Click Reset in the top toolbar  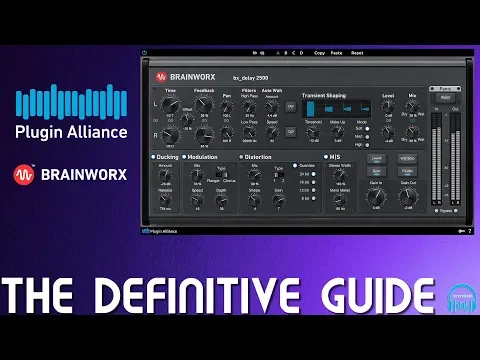coord(357,53)
